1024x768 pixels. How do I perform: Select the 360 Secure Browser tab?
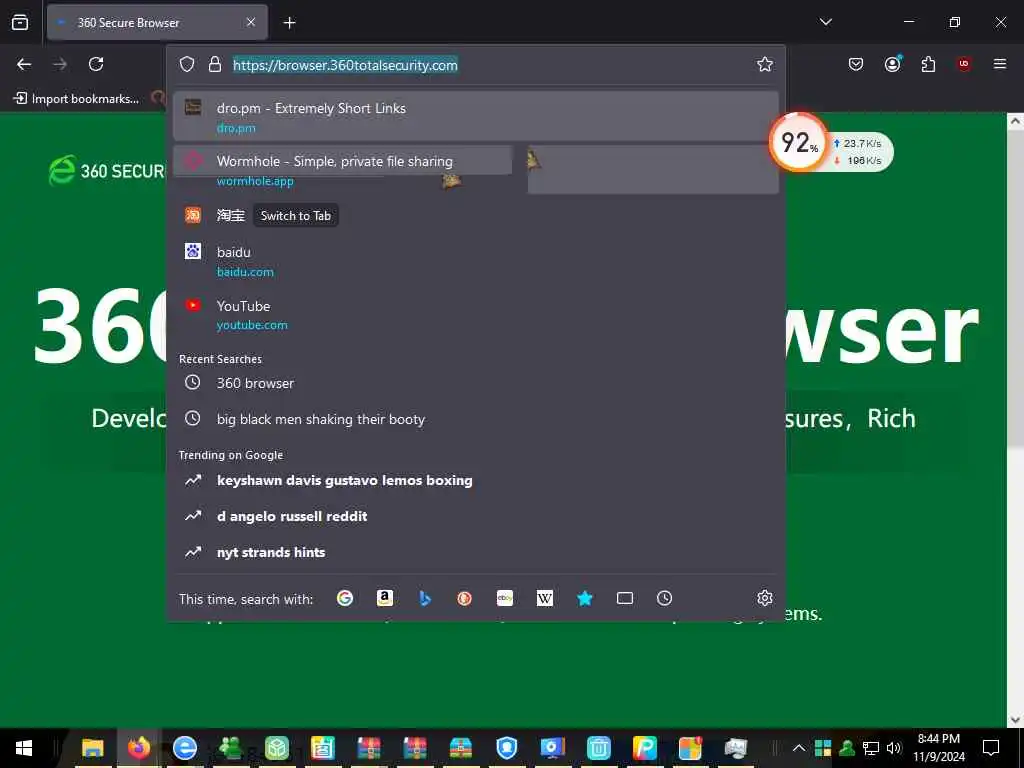tap(157, 22)
